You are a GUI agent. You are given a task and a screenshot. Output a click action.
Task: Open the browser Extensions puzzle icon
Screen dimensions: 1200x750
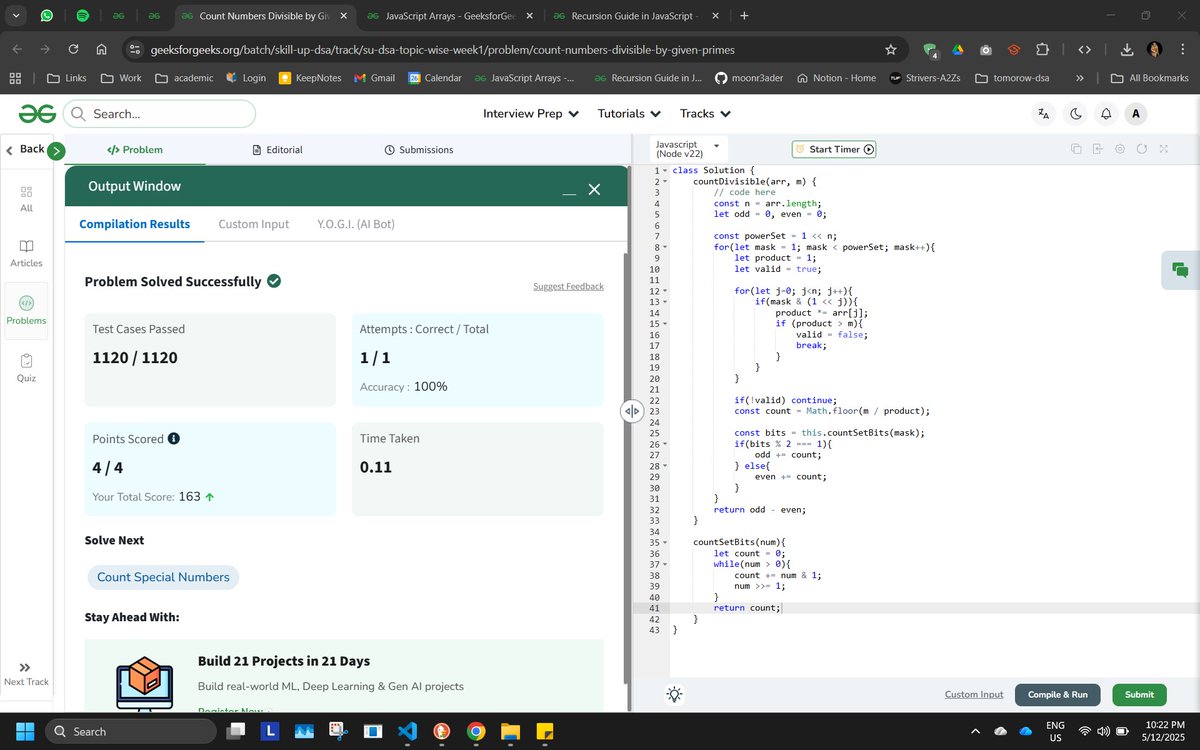click(x=1042, y=49)
